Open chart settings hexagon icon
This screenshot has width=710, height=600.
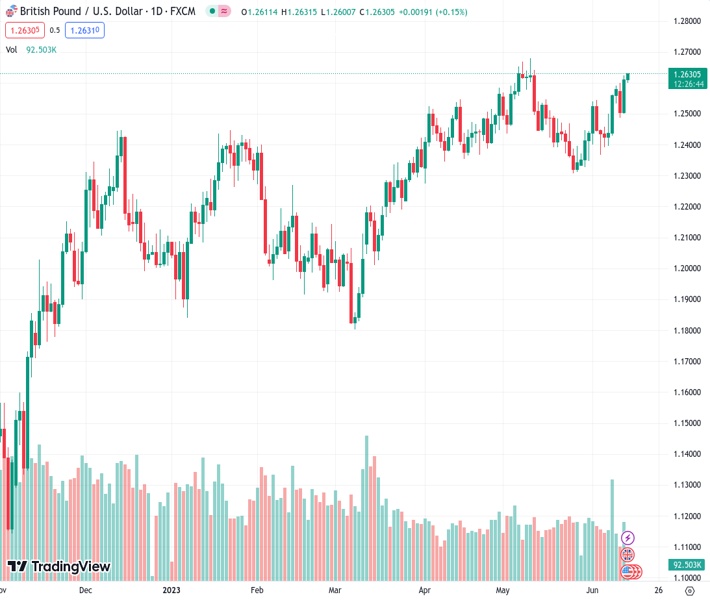tap(689, 591)
